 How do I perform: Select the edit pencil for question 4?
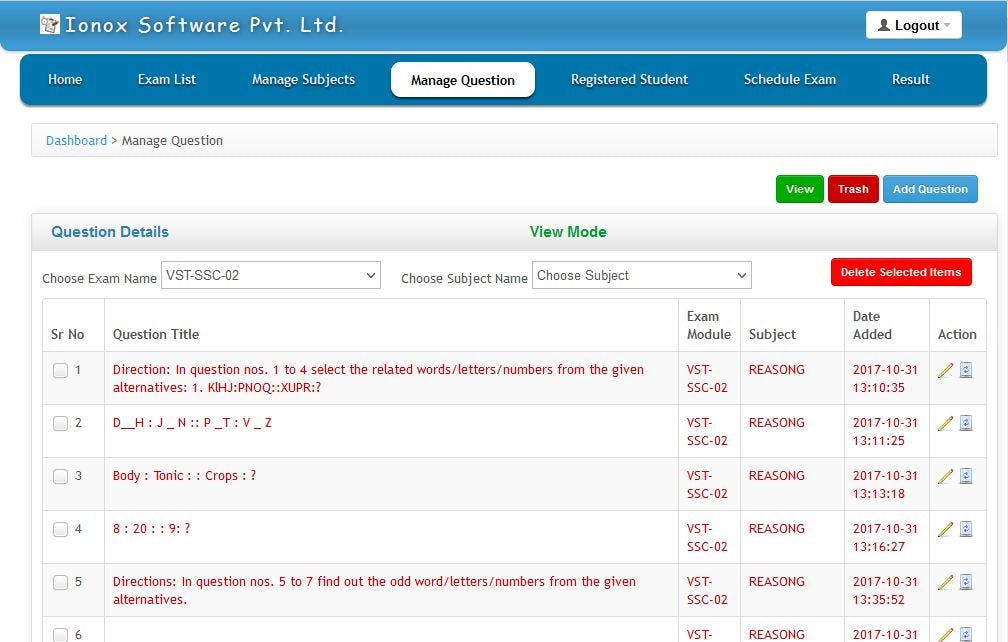(x=944, y=529)
